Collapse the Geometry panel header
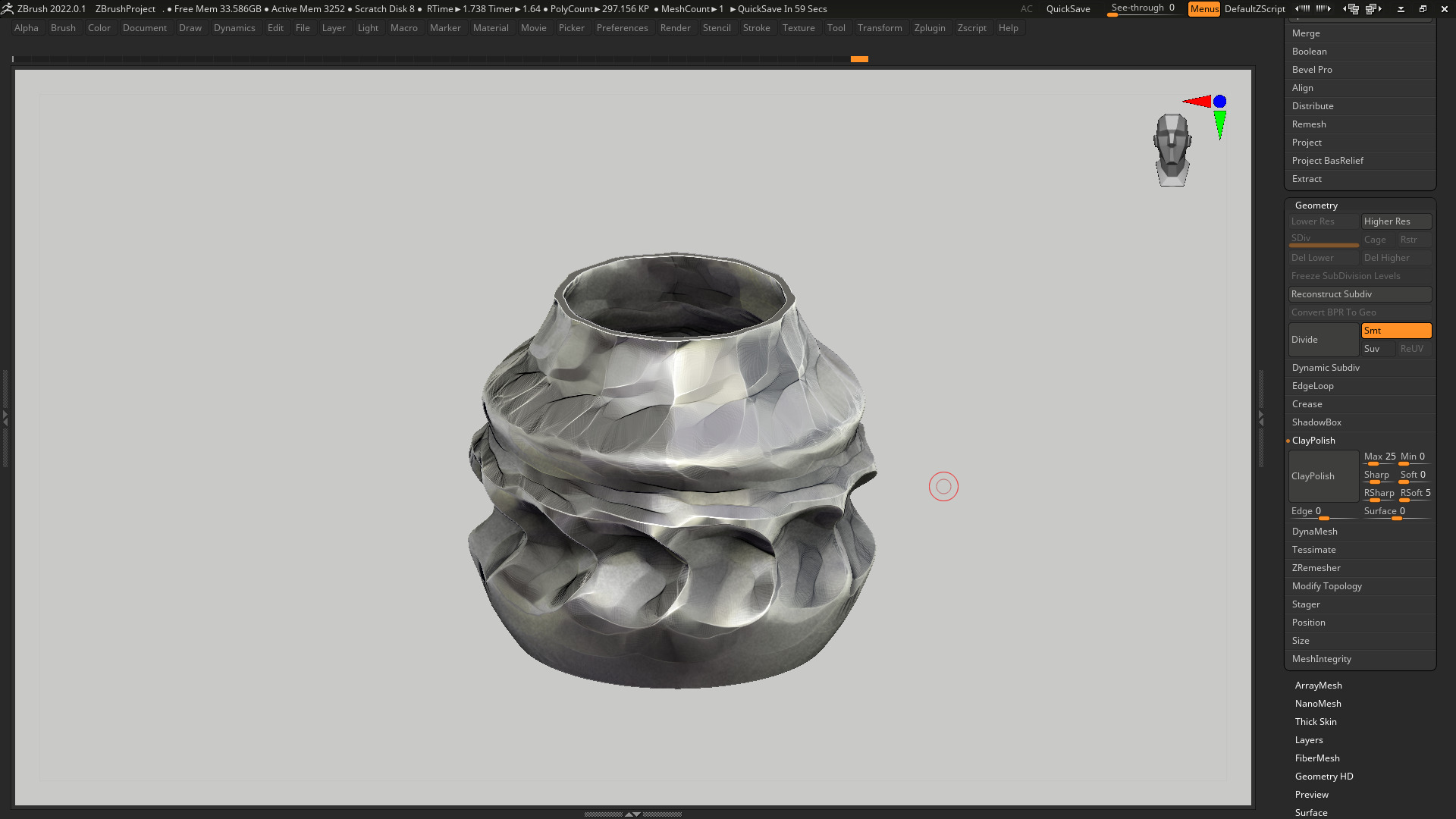 tap(1316, 206)
